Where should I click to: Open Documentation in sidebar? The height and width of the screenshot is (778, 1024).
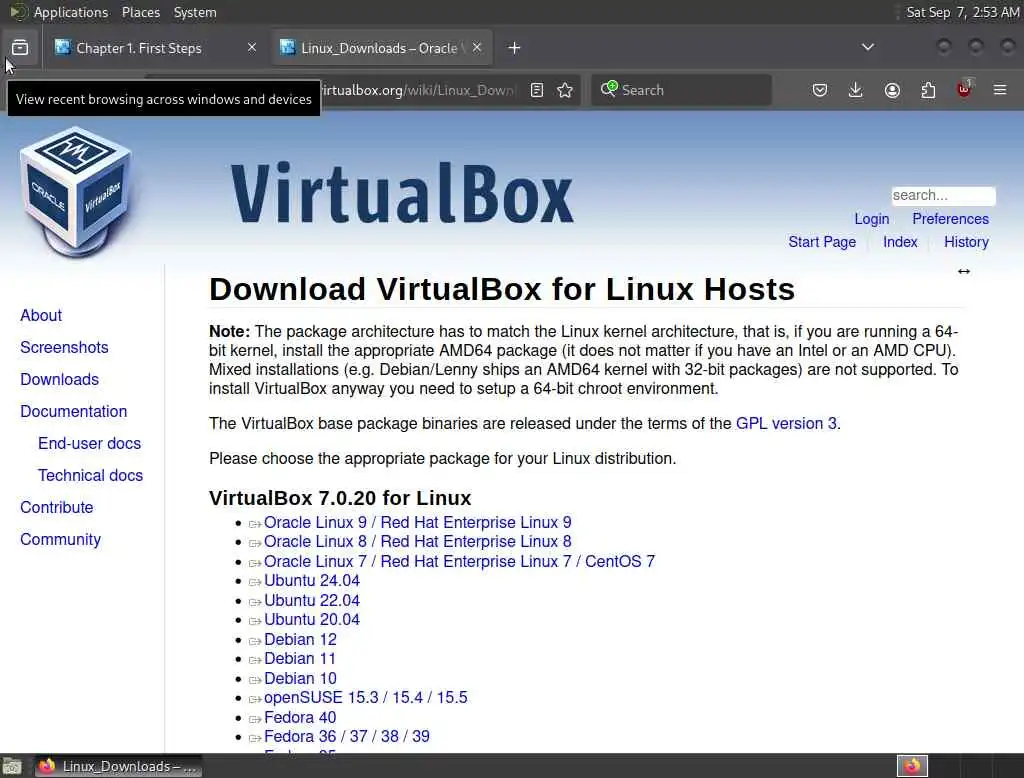(x=74, y=411)
